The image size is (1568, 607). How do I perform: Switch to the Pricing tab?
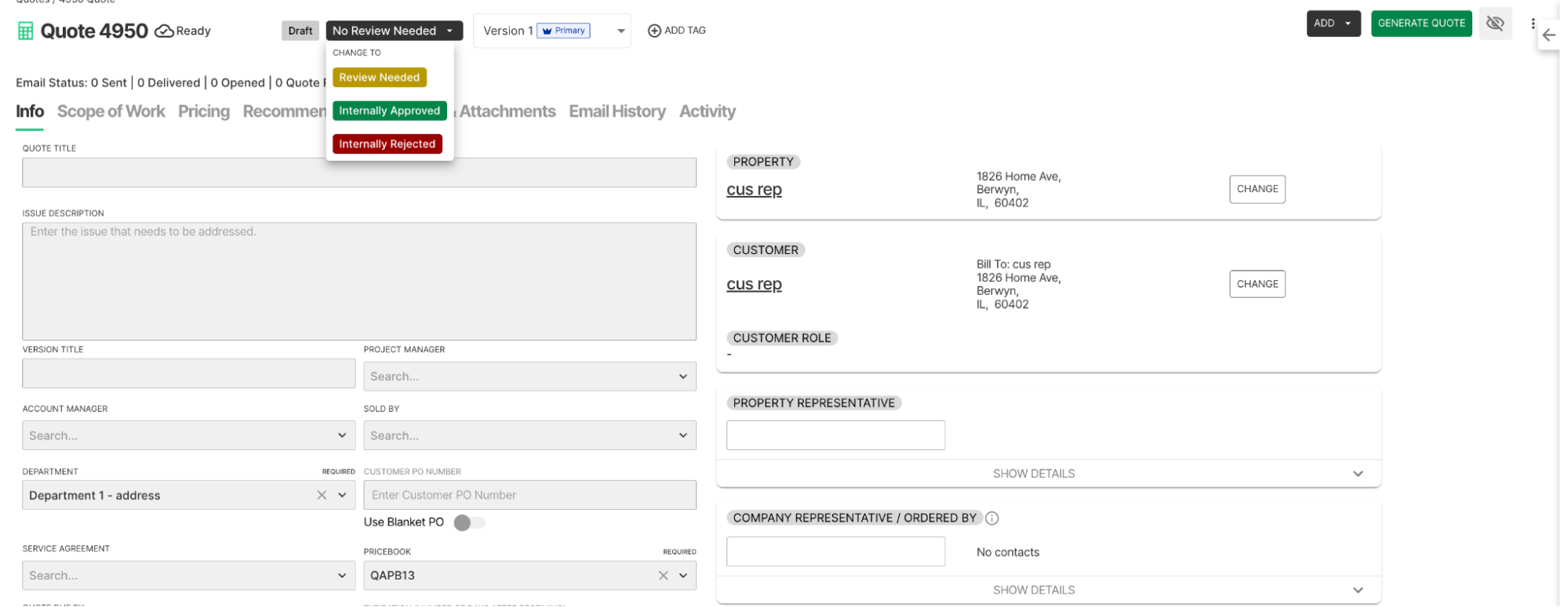pyautogui.click(x=204, y=111)
